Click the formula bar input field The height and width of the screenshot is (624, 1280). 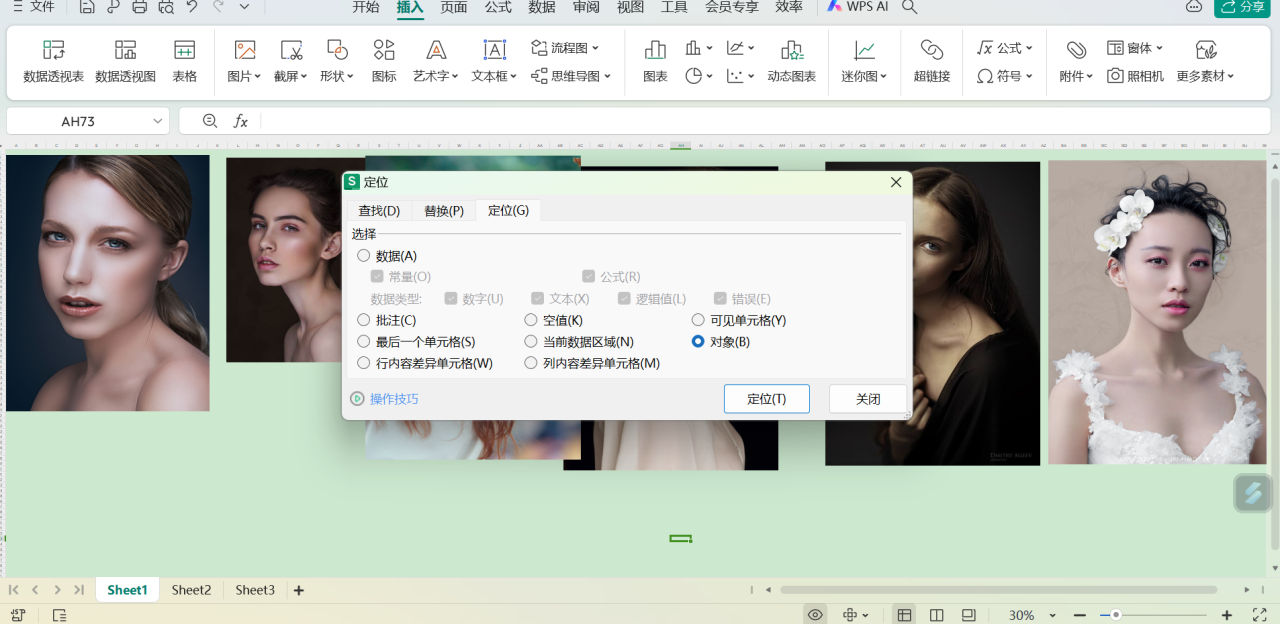766,121
